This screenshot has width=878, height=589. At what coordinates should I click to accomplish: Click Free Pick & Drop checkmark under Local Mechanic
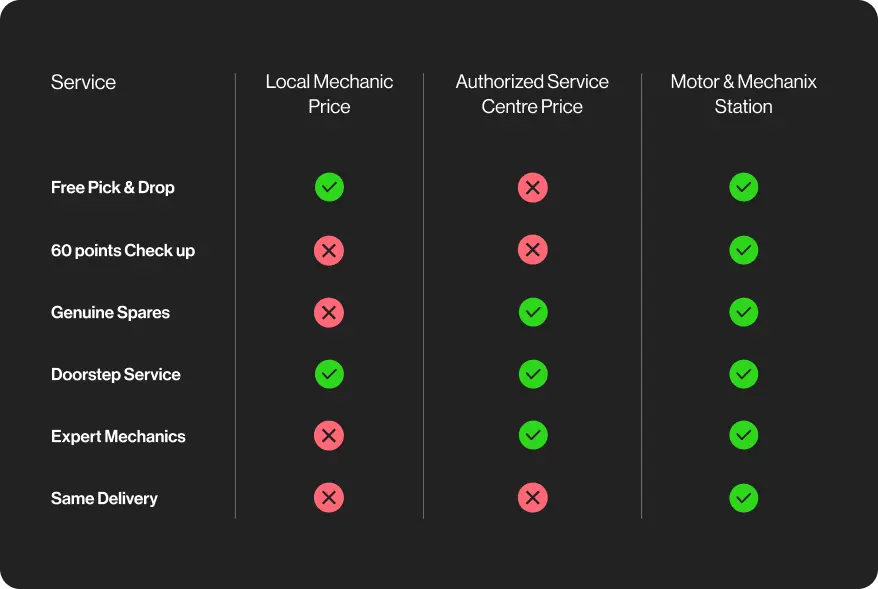click(x=329, y=187)
